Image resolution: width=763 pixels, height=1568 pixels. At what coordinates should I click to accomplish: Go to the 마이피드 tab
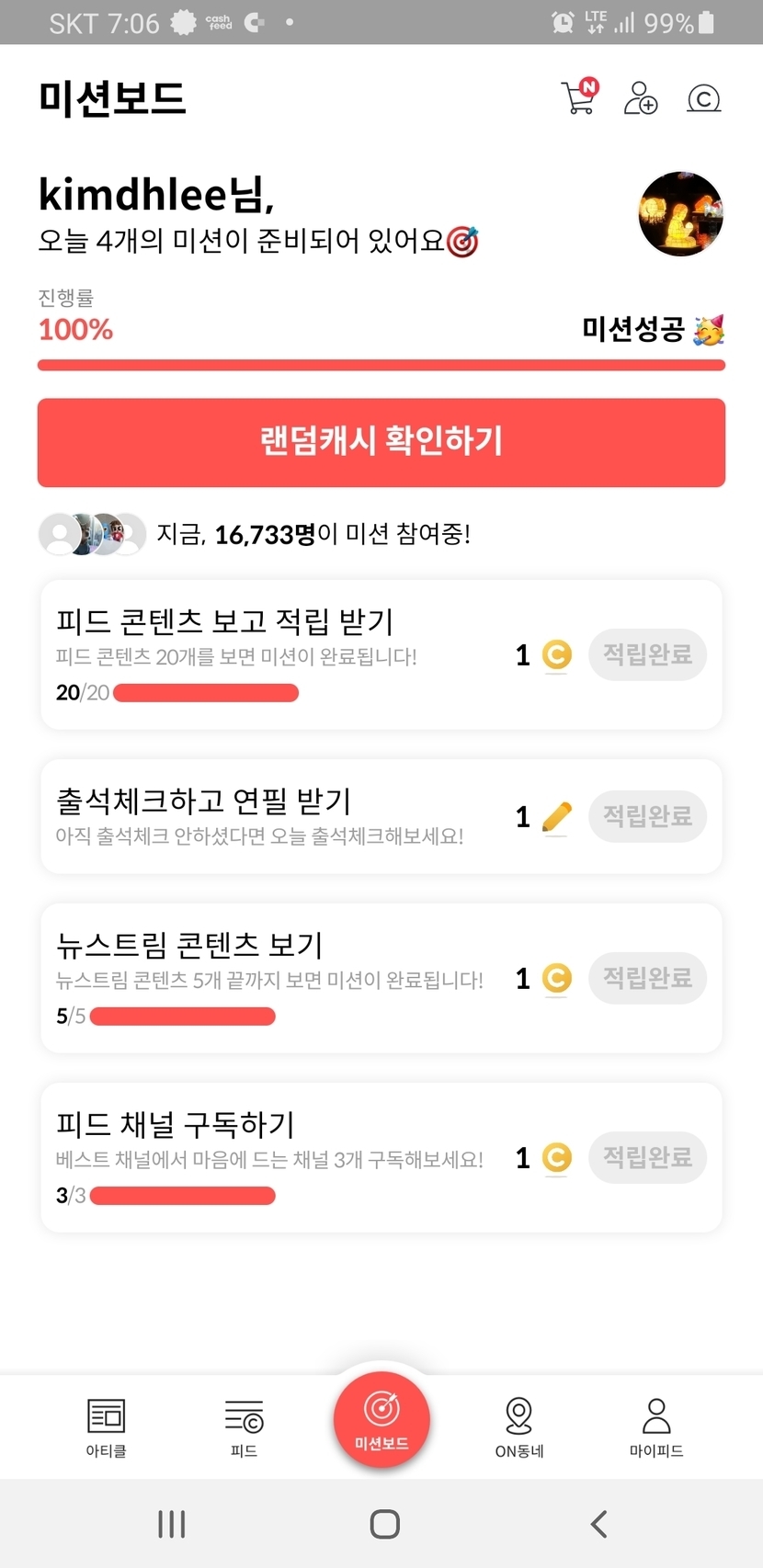click(x=656, y=1426)
